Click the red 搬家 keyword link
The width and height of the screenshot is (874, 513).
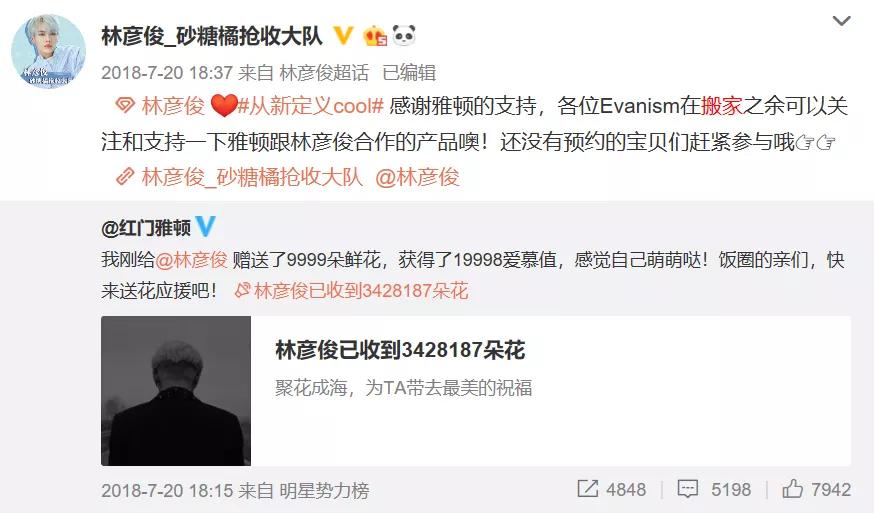(722, 105)
